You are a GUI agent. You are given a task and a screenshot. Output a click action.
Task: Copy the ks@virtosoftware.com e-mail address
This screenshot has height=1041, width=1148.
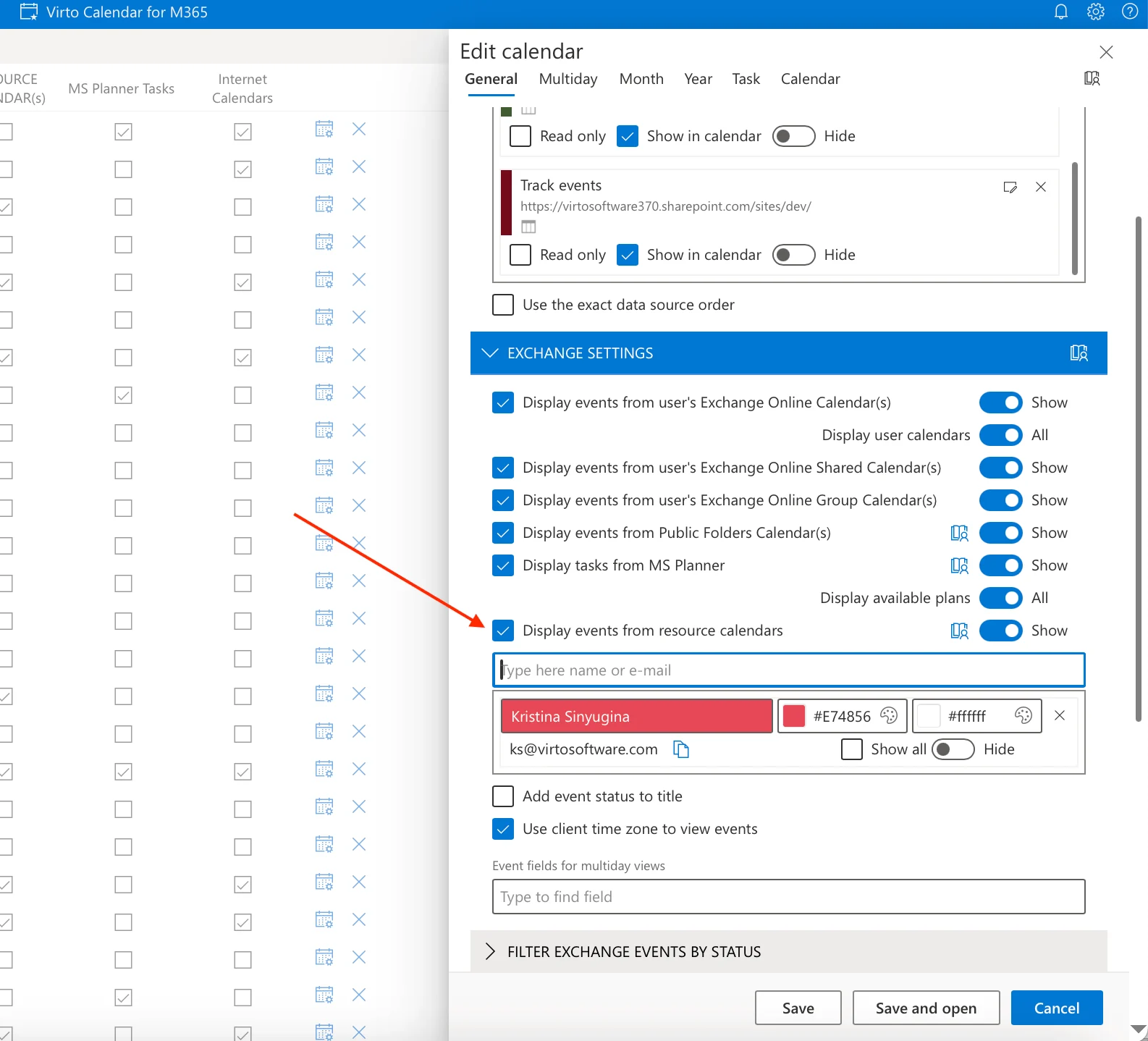coord(681,749)
